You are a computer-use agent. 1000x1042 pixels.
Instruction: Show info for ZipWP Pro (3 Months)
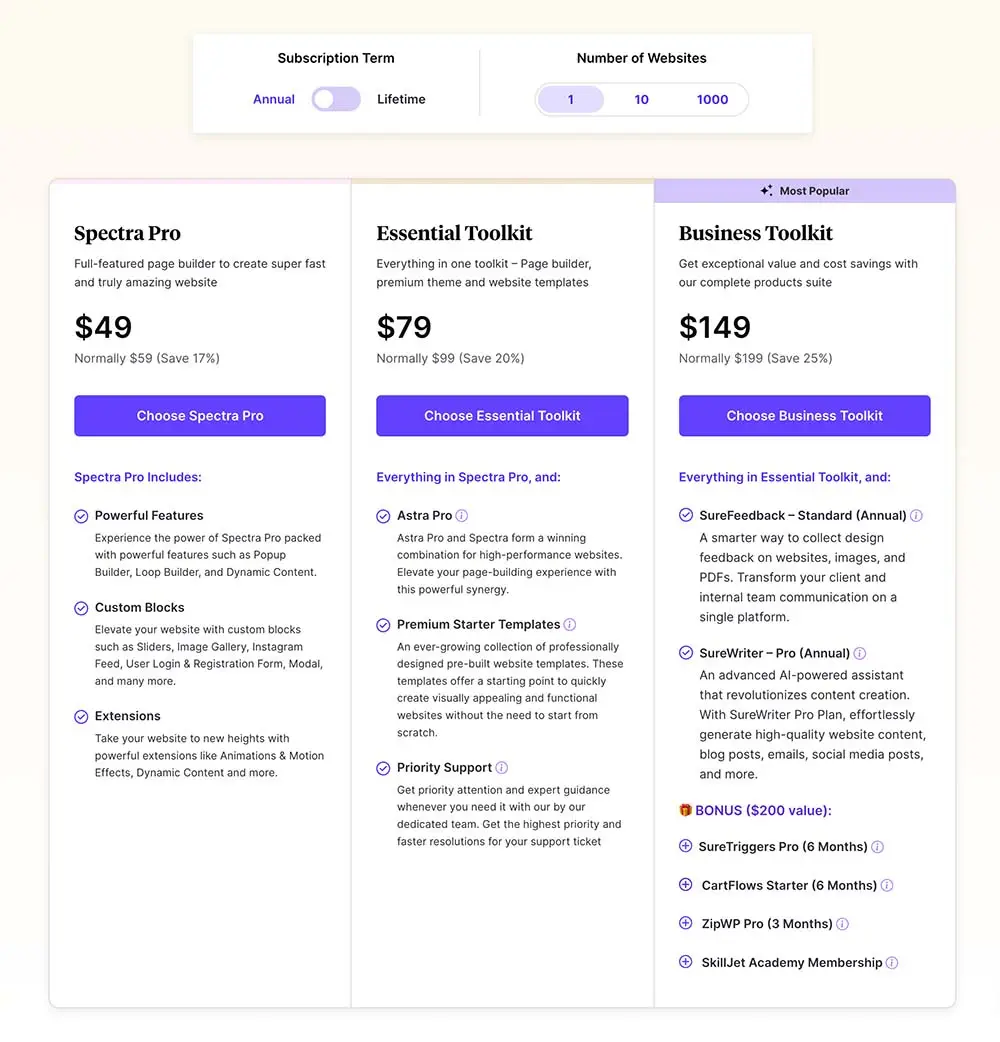[x=843, y=924]
